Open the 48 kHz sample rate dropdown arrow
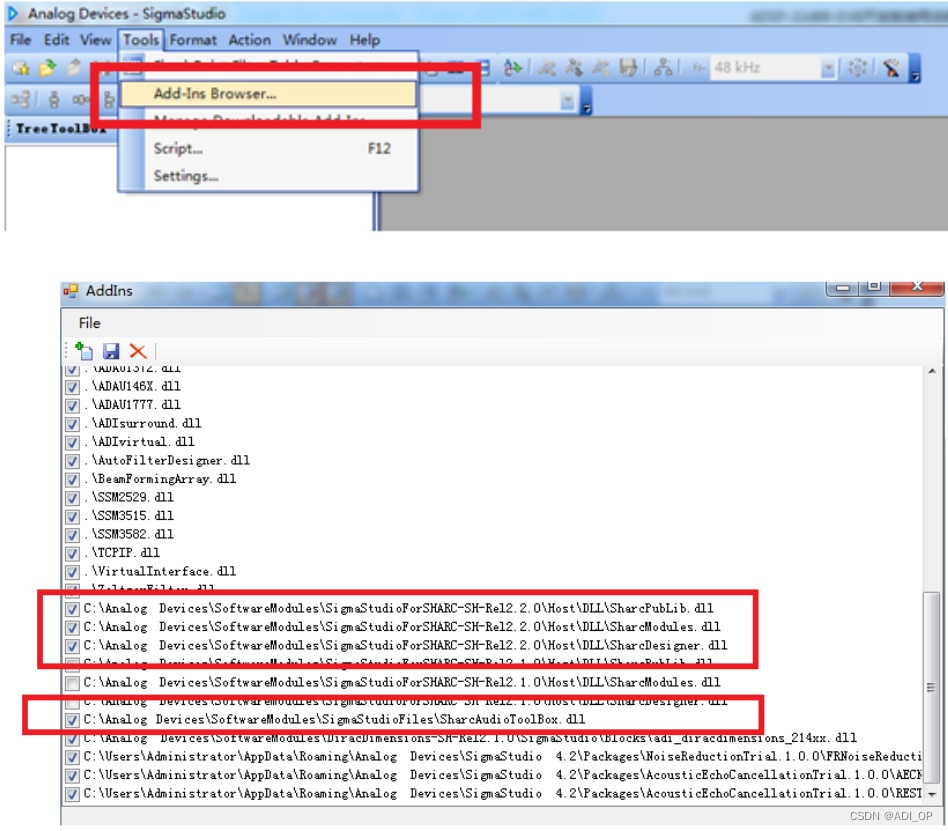Image resolution: width=948 pixels, height=831 pixels. (x=828, y=68)
